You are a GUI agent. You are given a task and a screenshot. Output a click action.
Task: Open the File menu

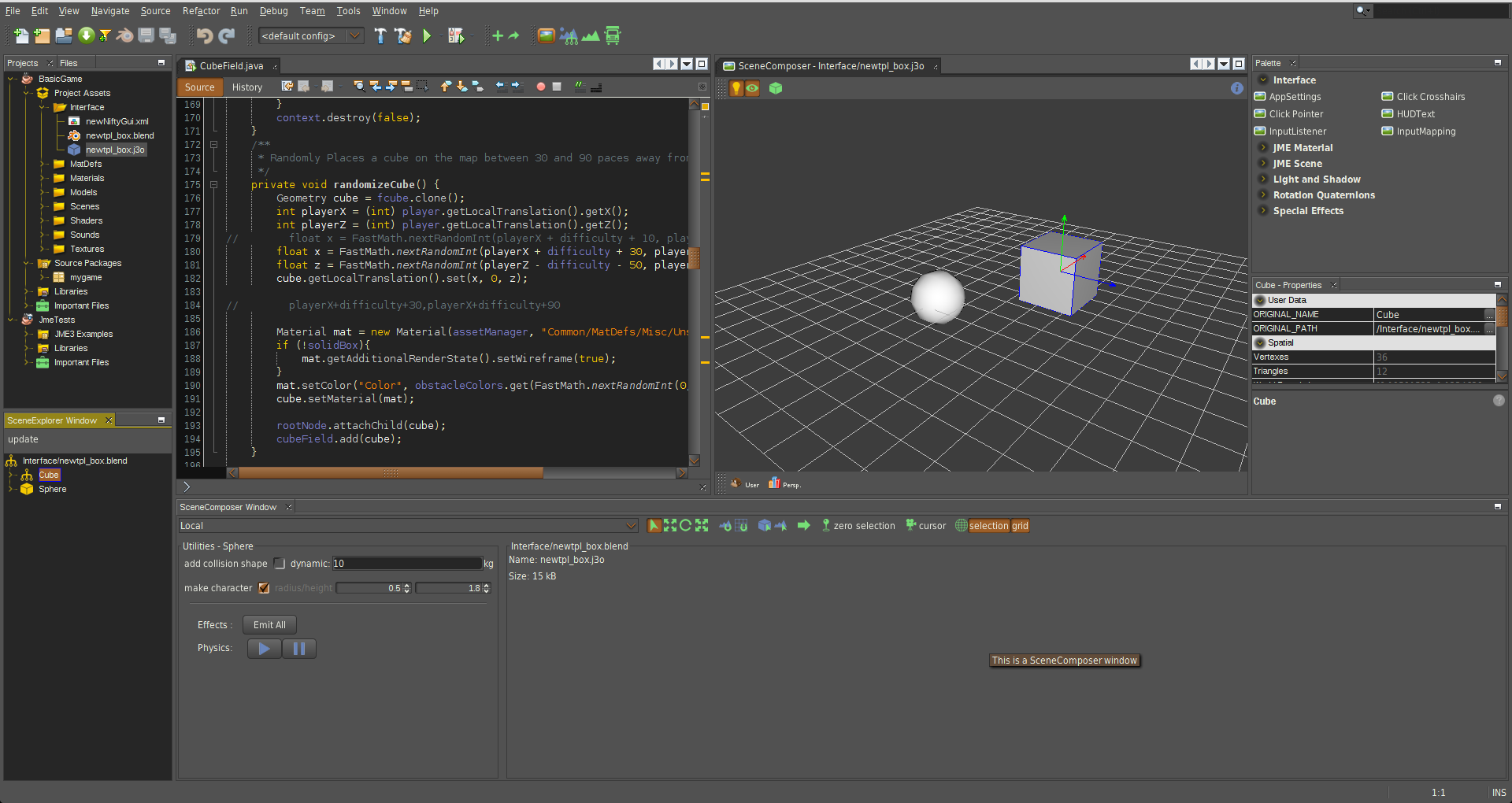[13, 11]
